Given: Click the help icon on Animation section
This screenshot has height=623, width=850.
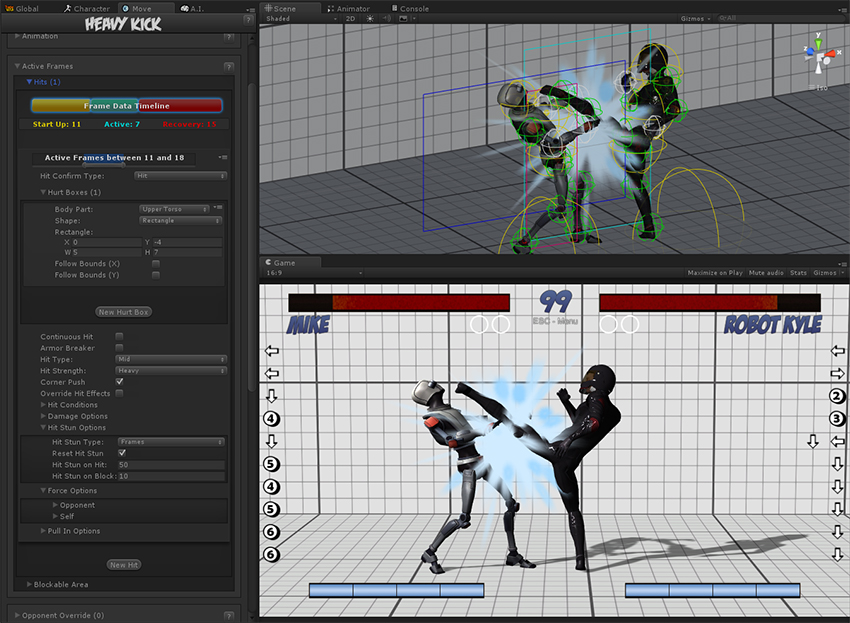Looking at the screenshot, I should pos(229,37).
